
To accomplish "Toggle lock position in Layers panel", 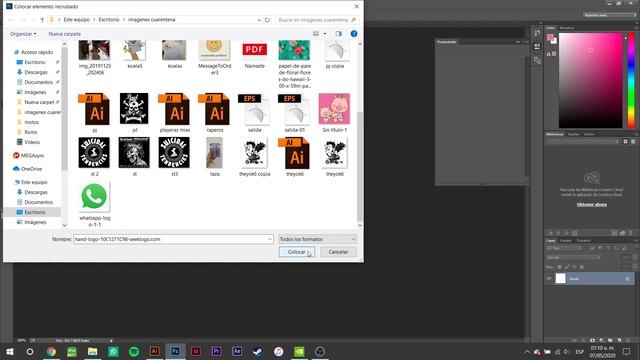I will [x=574, y=267].
